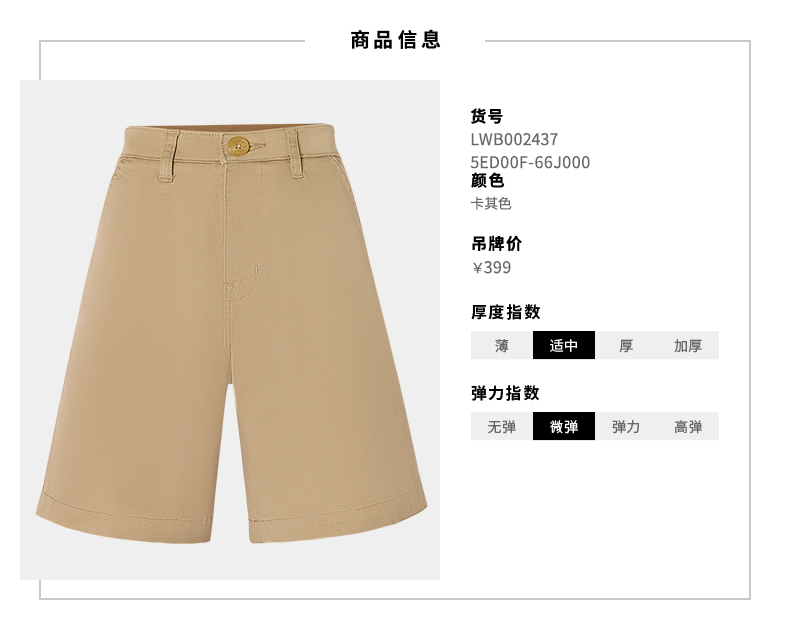Click the ¥399 tag price
This screenshot has height=640, width=790.
492,267
